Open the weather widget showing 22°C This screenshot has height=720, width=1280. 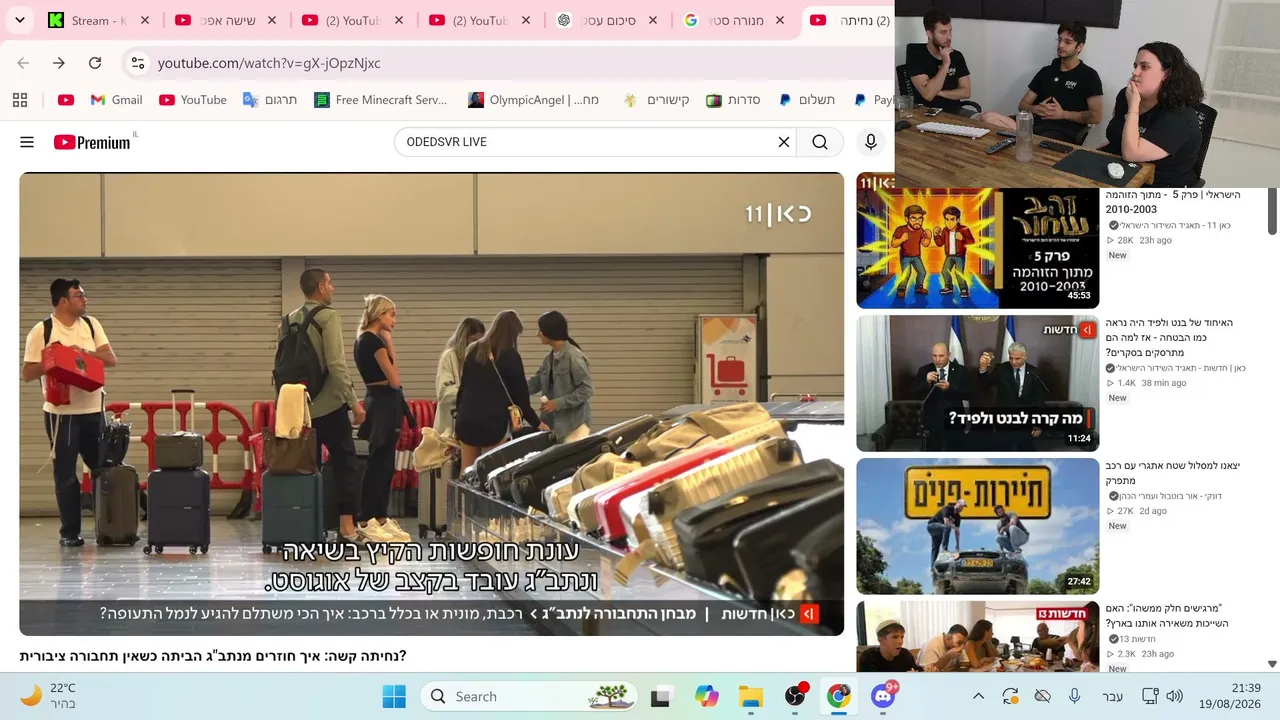point(48,696)
